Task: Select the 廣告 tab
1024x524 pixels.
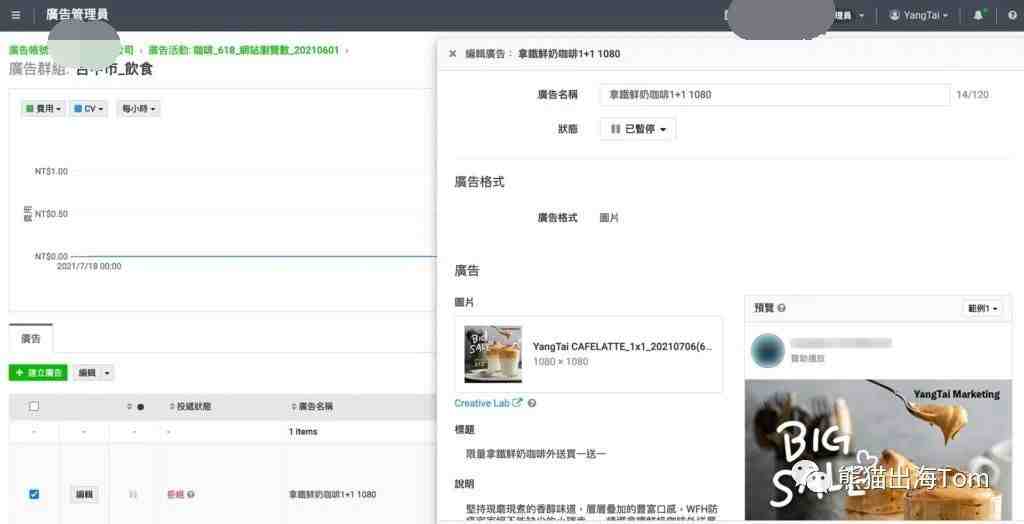Action: 31,338
